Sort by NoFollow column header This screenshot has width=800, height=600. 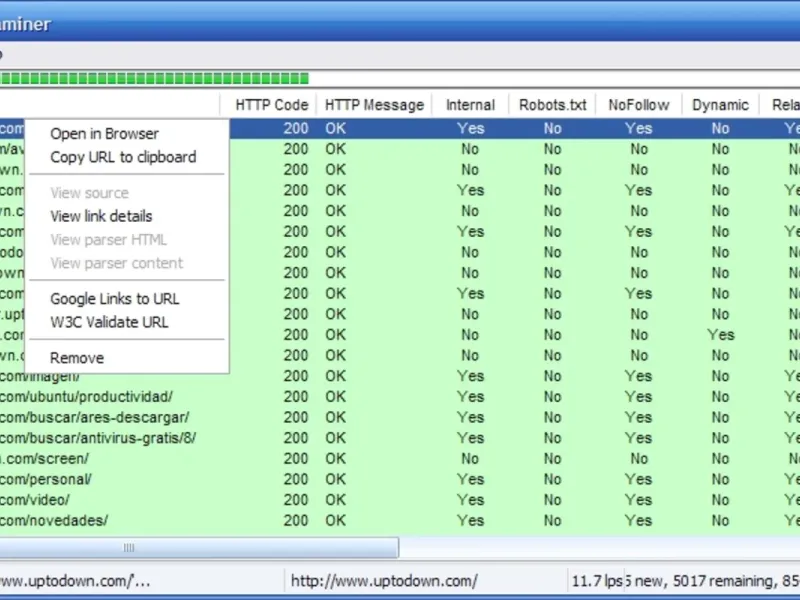(x=639, y=105)
